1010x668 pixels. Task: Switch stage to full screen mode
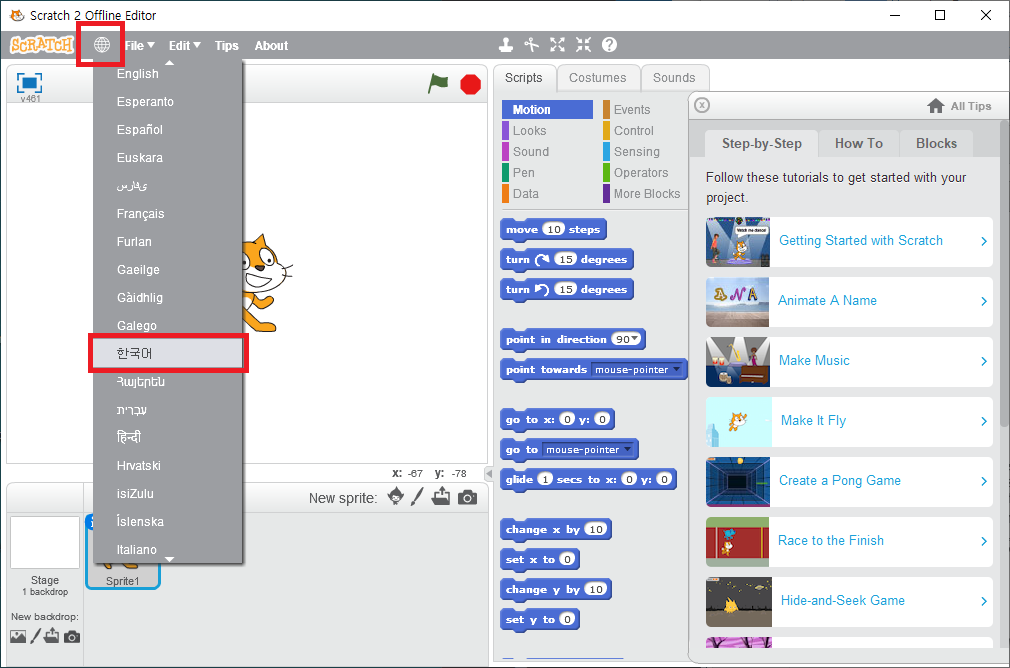pyautogui.click(x=30, y=82)
